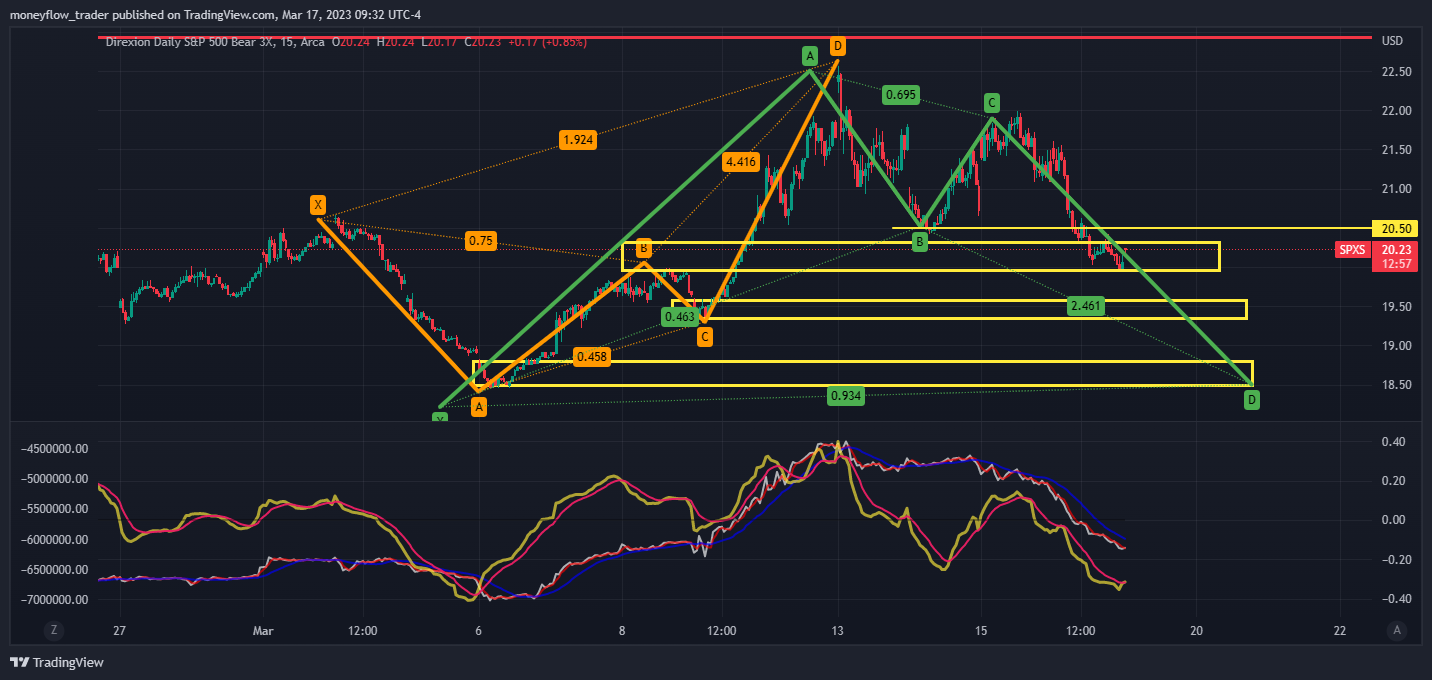The height and width of the screenshot is (680, 1432).
Task: Click the 19.50 price axis value
Action: [1396, 307]
